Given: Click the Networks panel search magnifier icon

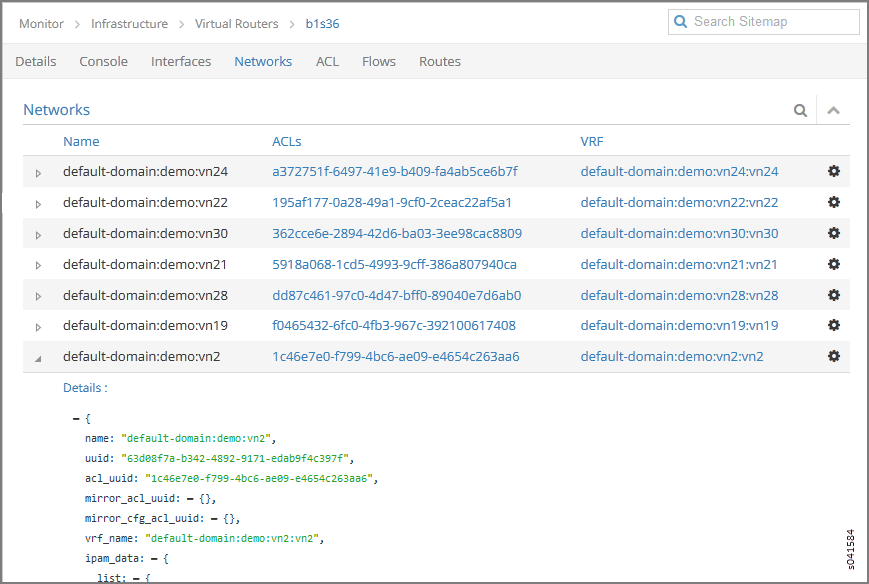Looking at the screenshot, I should 800,111.
